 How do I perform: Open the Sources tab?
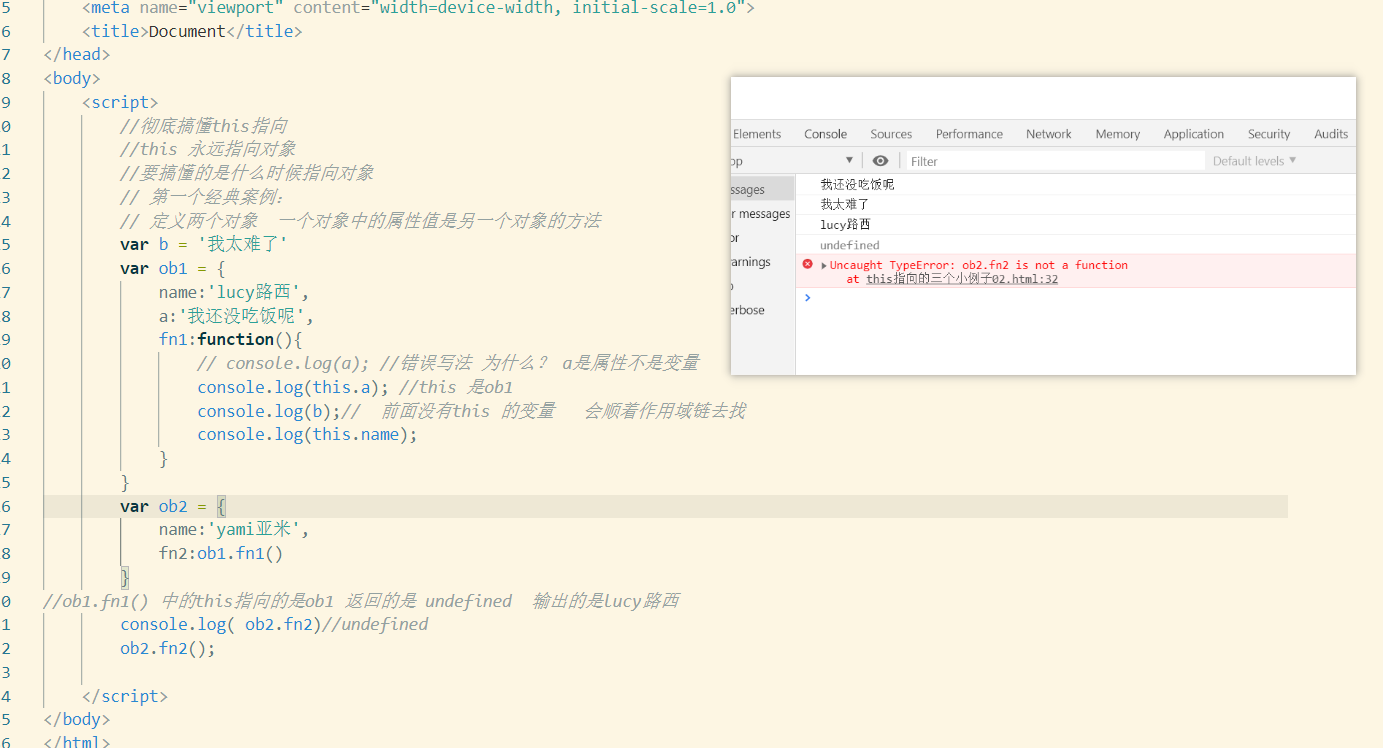coord(891,134)
